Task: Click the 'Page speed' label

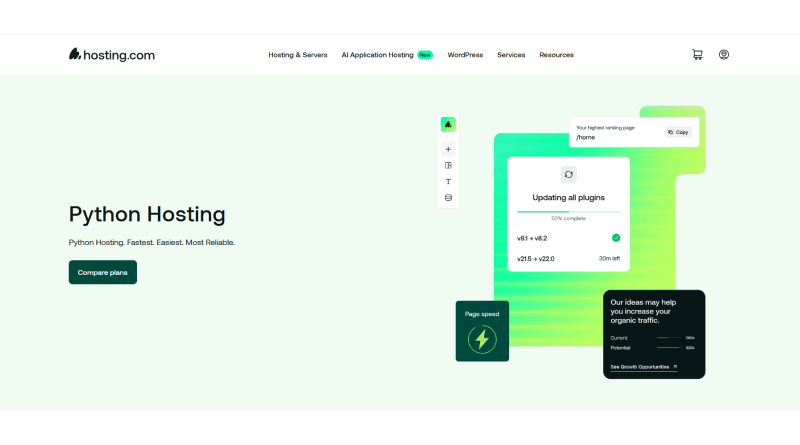Action: [482, 314]
